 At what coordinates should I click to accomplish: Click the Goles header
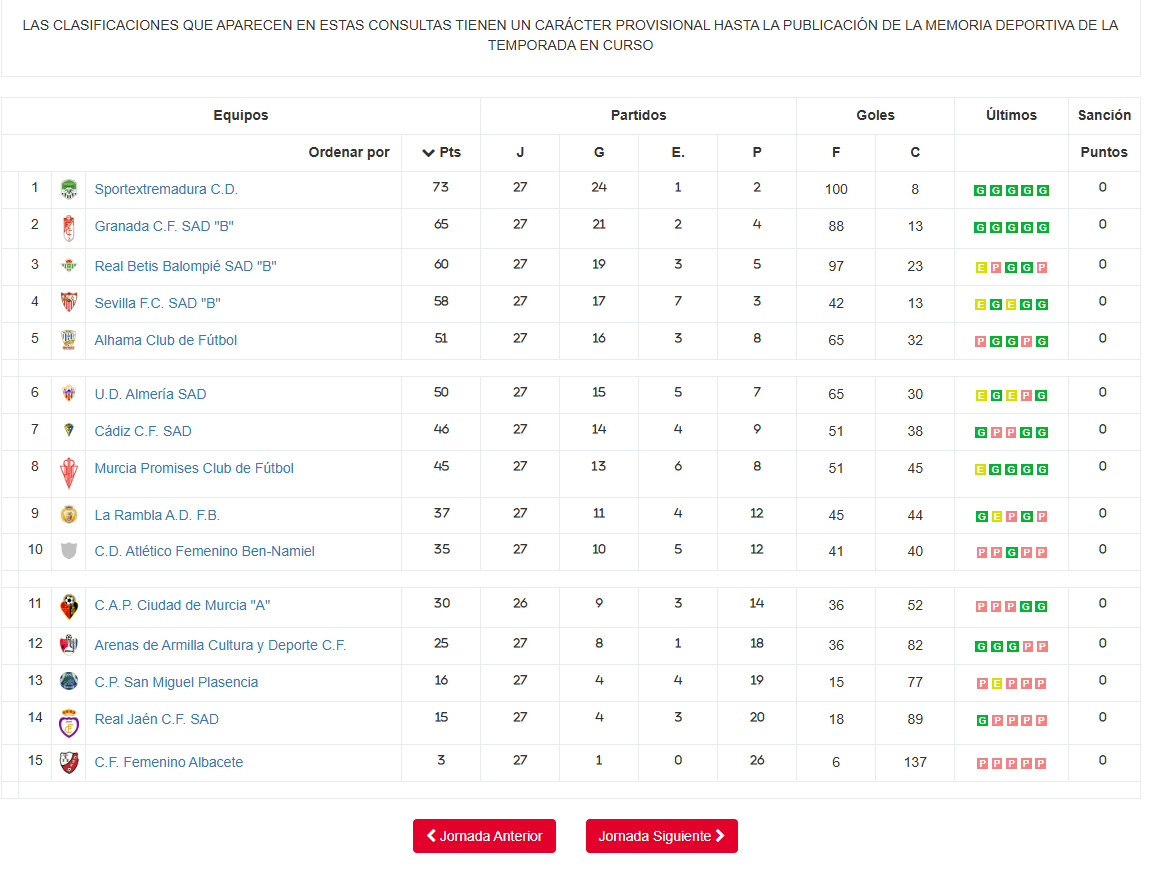coord(876,115)
